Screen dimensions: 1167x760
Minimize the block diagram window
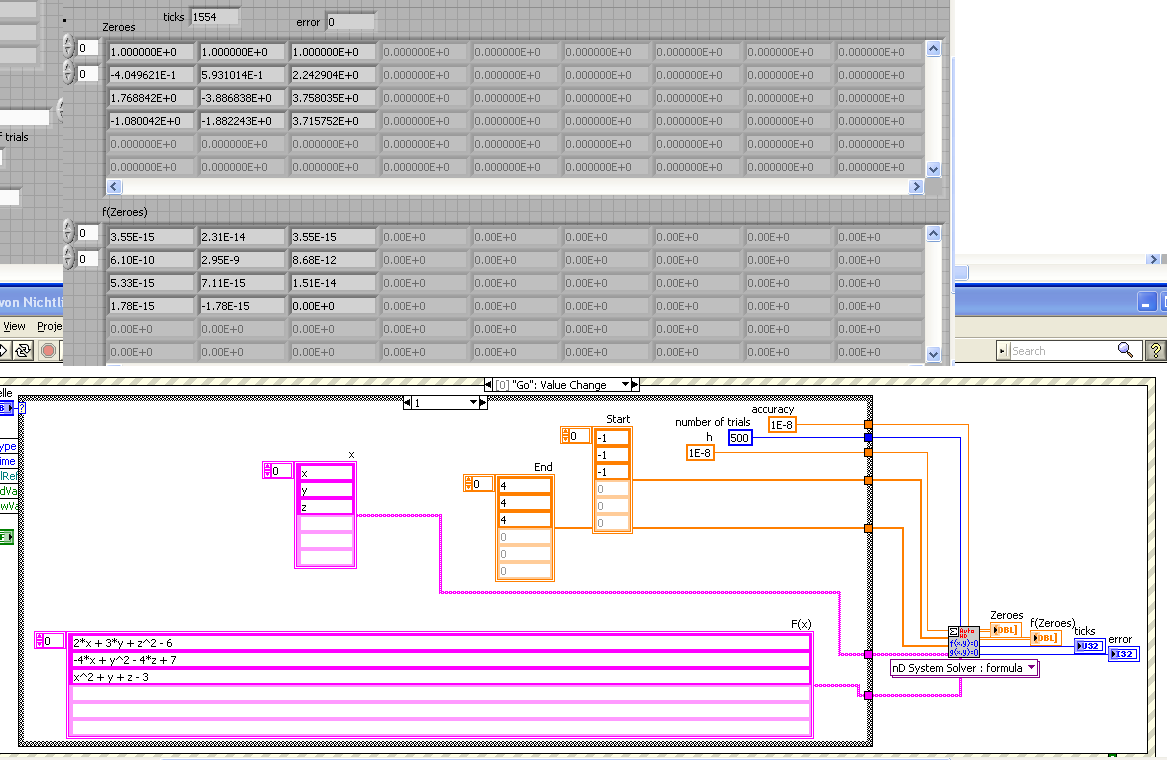[x=1147, y=301]
